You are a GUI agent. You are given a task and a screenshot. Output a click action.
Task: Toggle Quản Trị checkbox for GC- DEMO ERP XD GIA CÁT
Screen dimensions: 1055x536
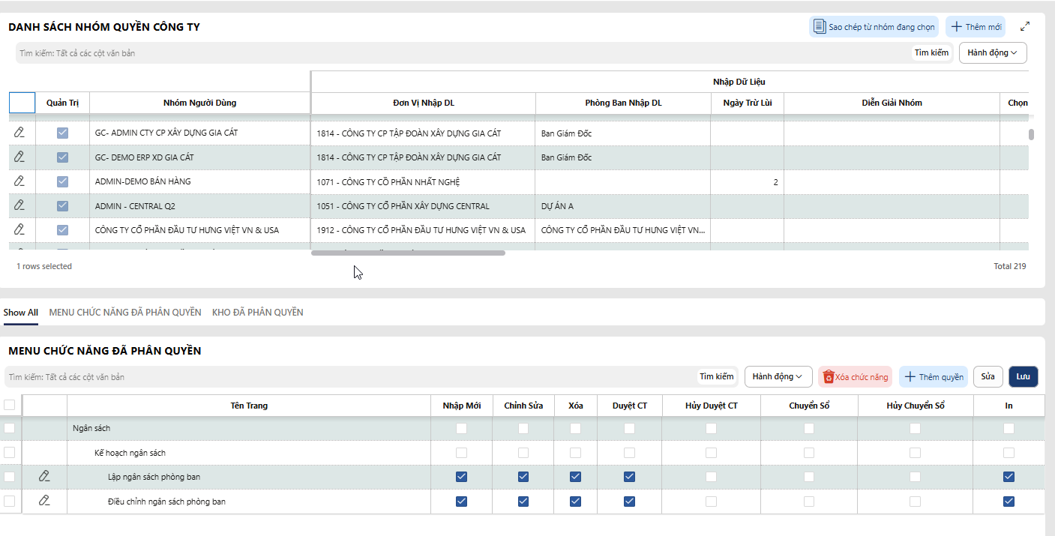coord(63,157)
